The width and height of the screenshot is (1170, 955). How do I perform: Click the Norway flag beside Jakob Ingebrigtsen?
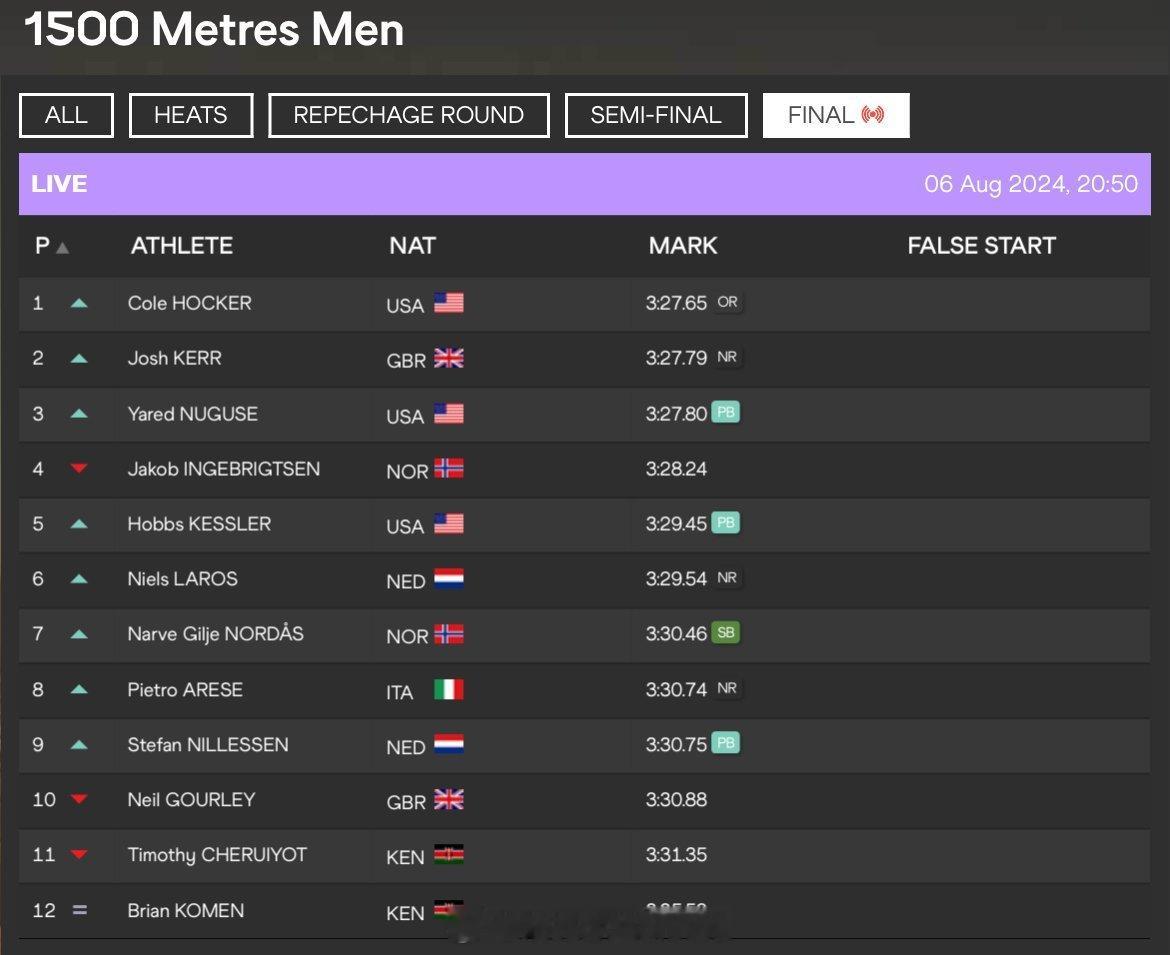pyautogui.click(x=448, y=469)
